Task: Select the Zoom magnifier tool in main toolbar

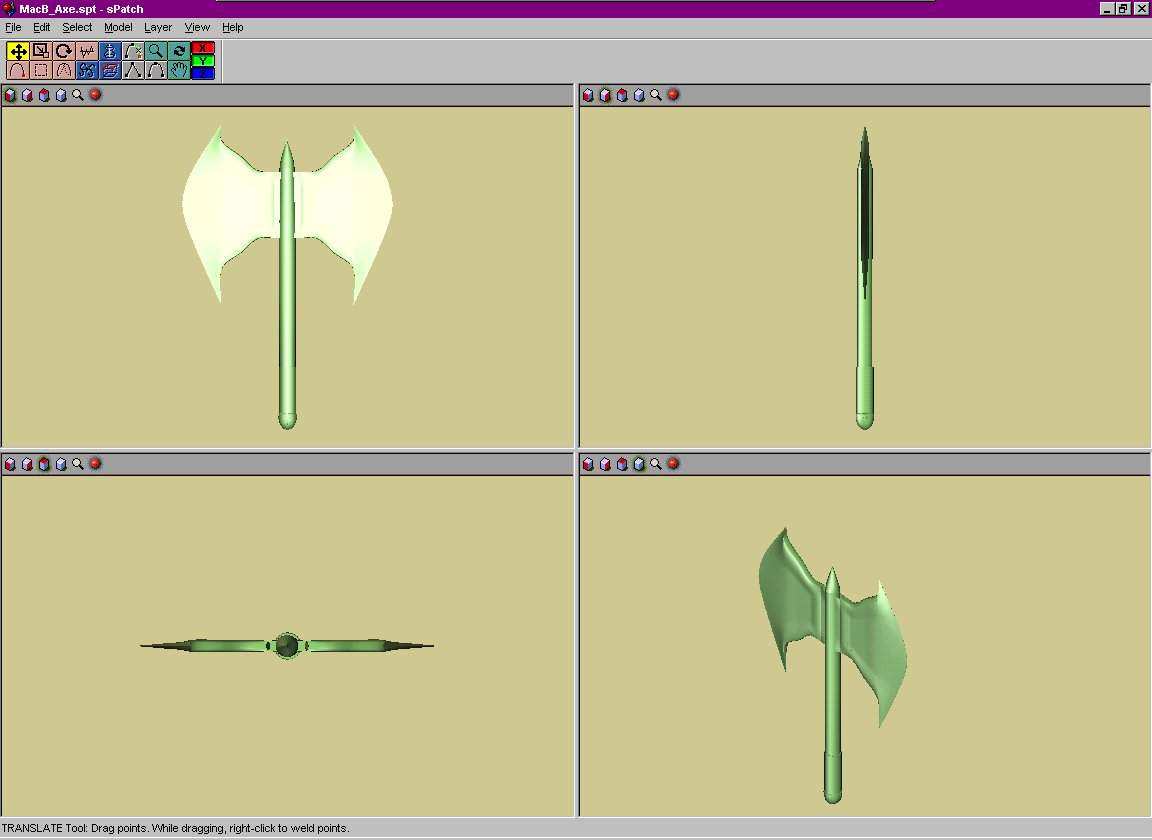Action: click(x=156, y=51)
